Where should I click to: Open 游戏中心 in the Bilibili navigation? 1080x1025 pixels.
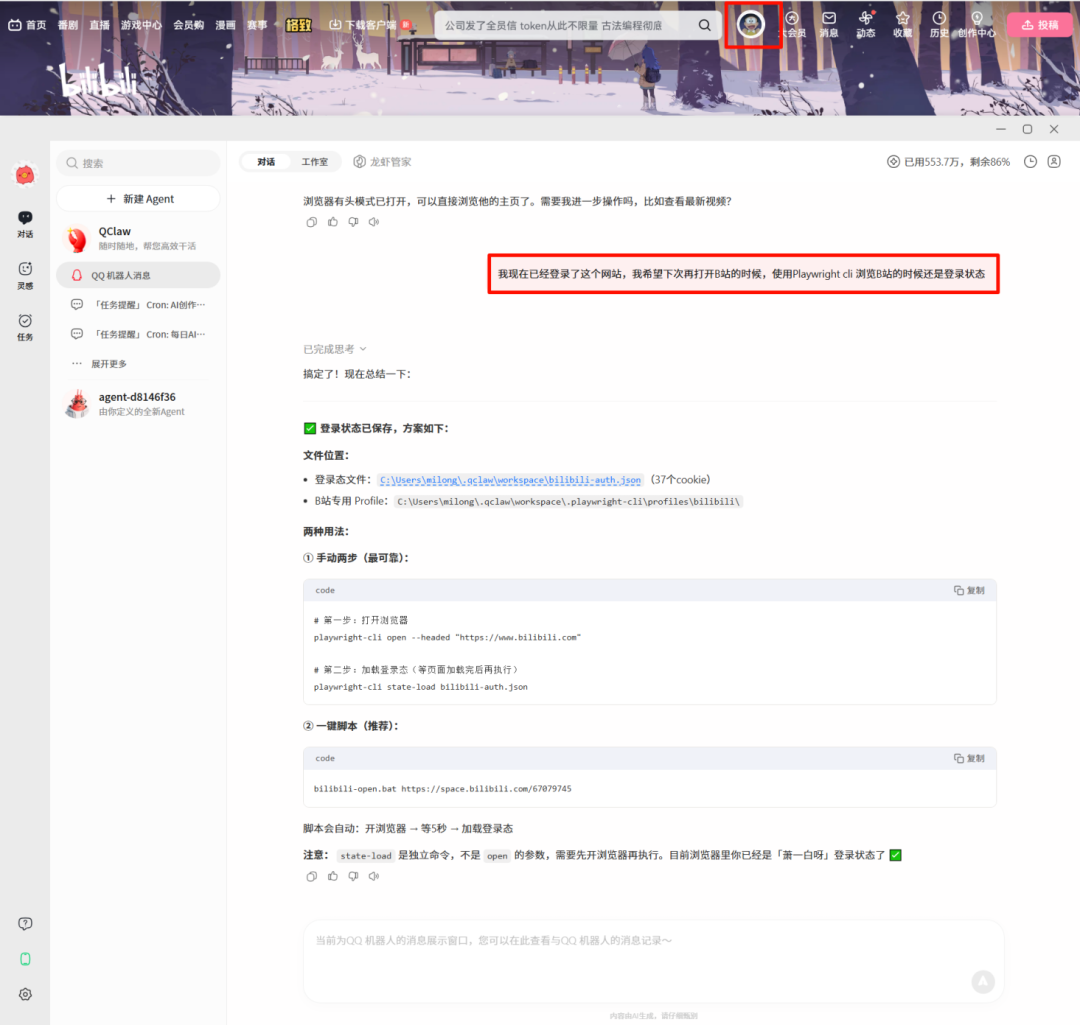(x=141, y=25)
